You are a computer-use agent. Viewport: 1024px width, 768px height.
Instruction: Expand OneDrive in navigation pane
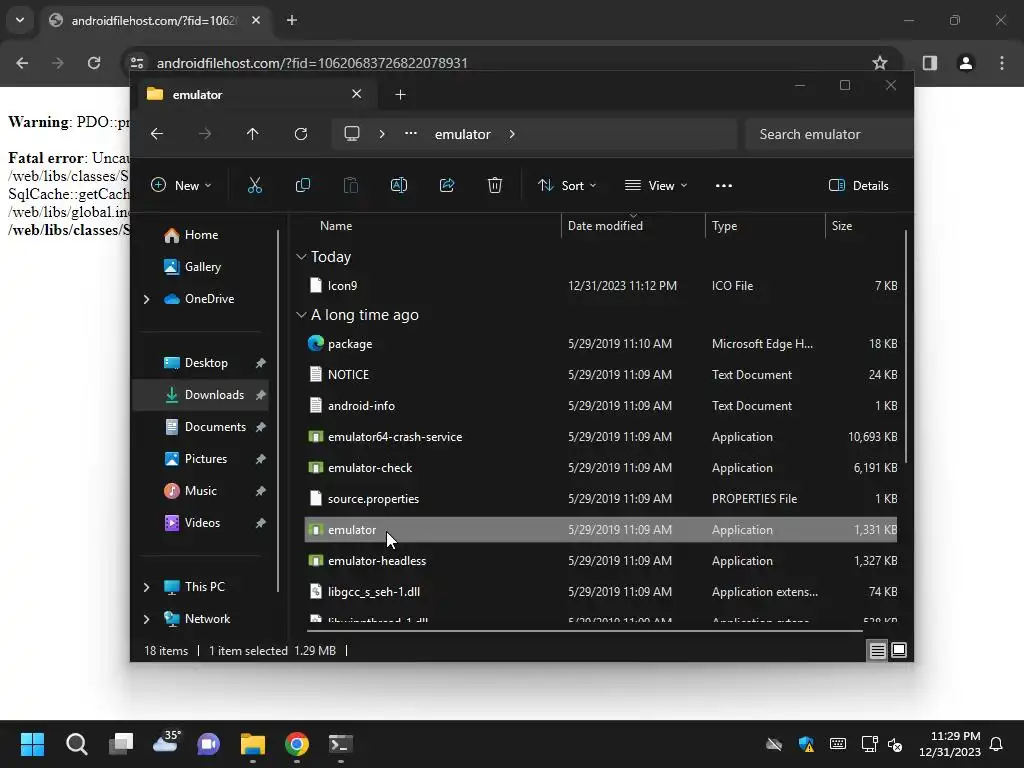tap(146, 299)
